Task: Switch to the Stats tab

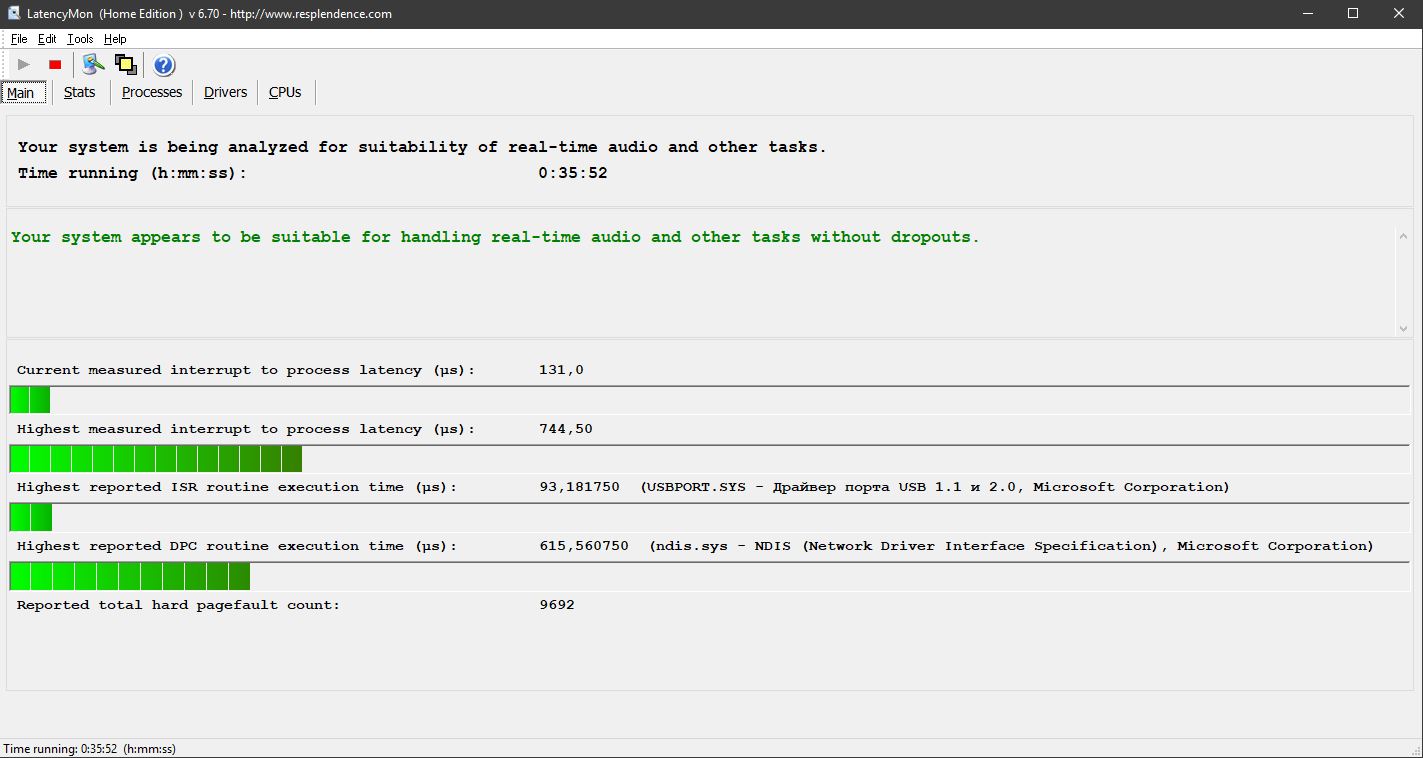Action: (x=80, y=92)
